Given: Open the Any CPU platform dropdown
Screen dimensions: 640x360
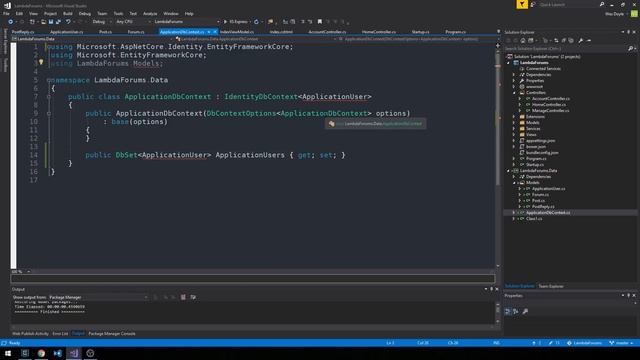Looking at the screenshot, I should tap(133, 22).
